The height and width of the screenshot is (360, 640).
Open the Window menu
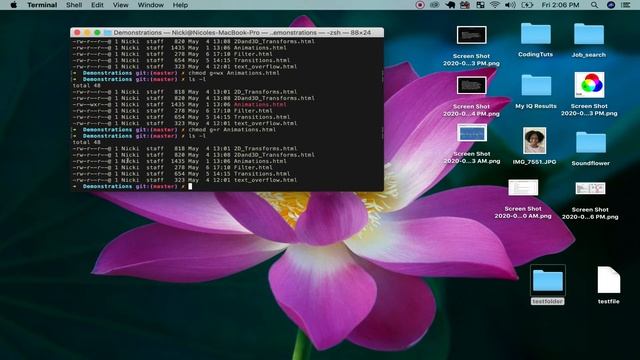coord(151,5)
